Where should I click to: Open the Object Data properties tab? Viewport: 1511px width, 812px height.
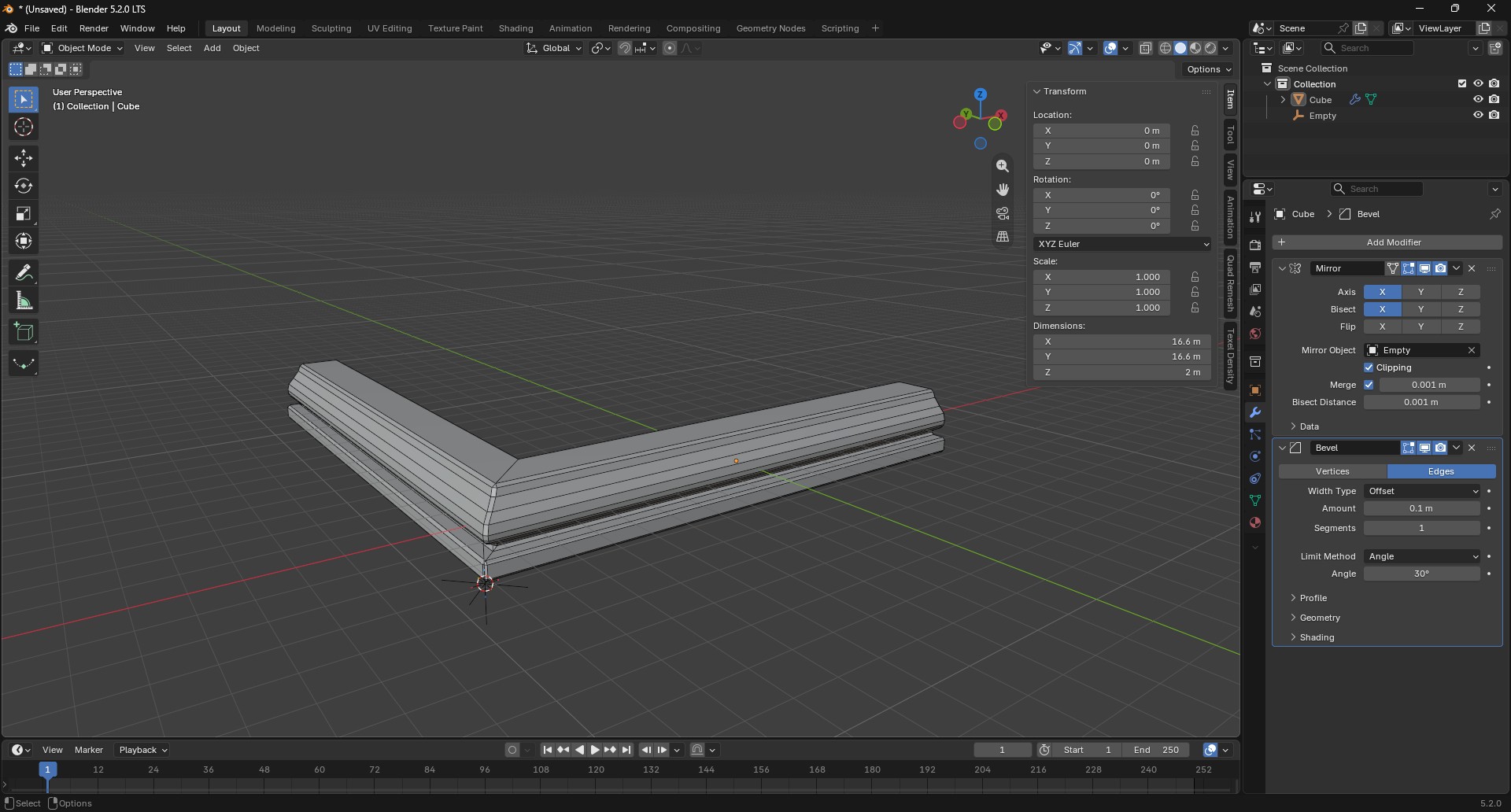pos(1255,500)
